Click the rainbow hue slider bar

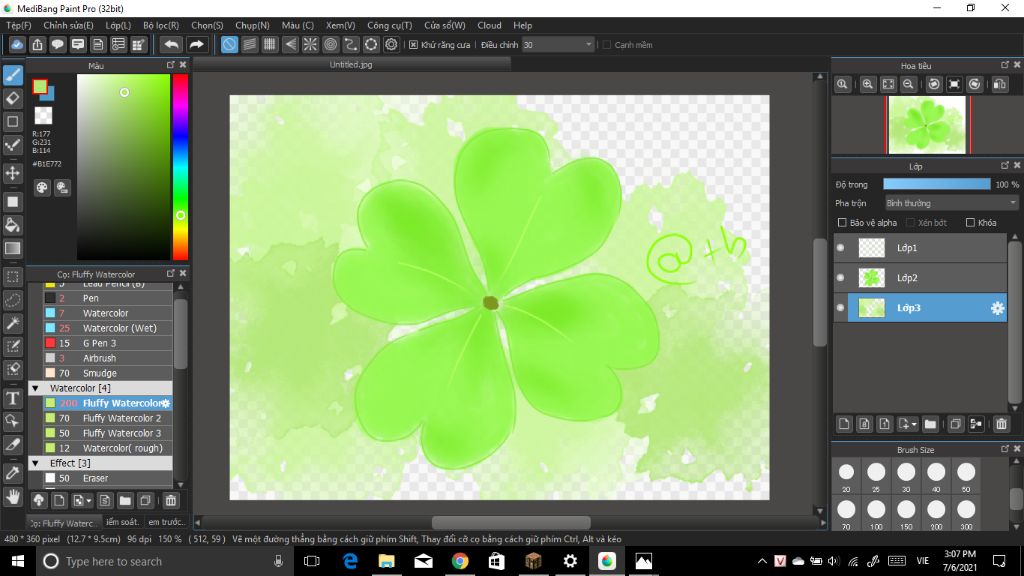coord(180,167)
